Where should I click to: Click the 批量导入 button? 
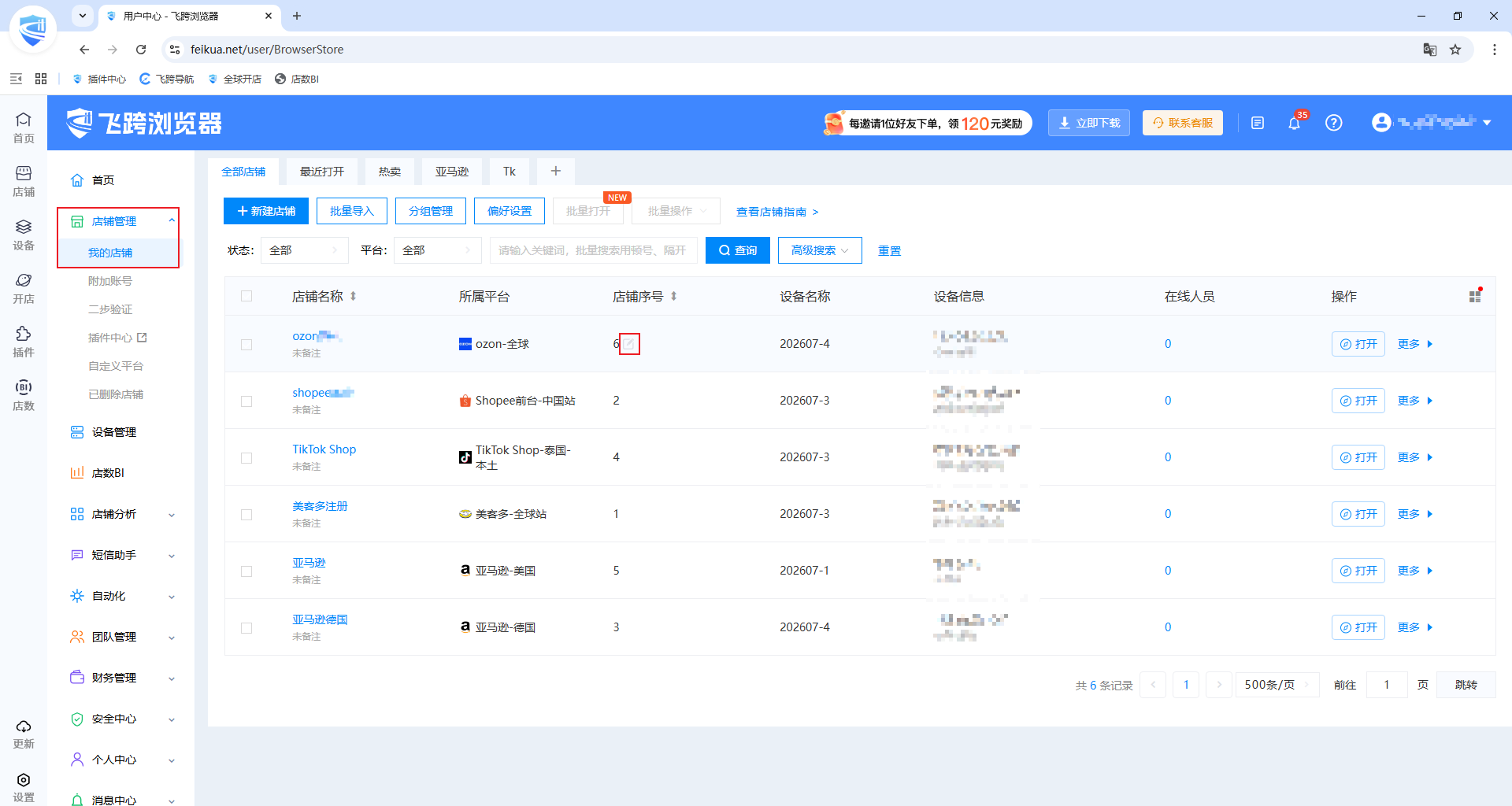point(351,211)
